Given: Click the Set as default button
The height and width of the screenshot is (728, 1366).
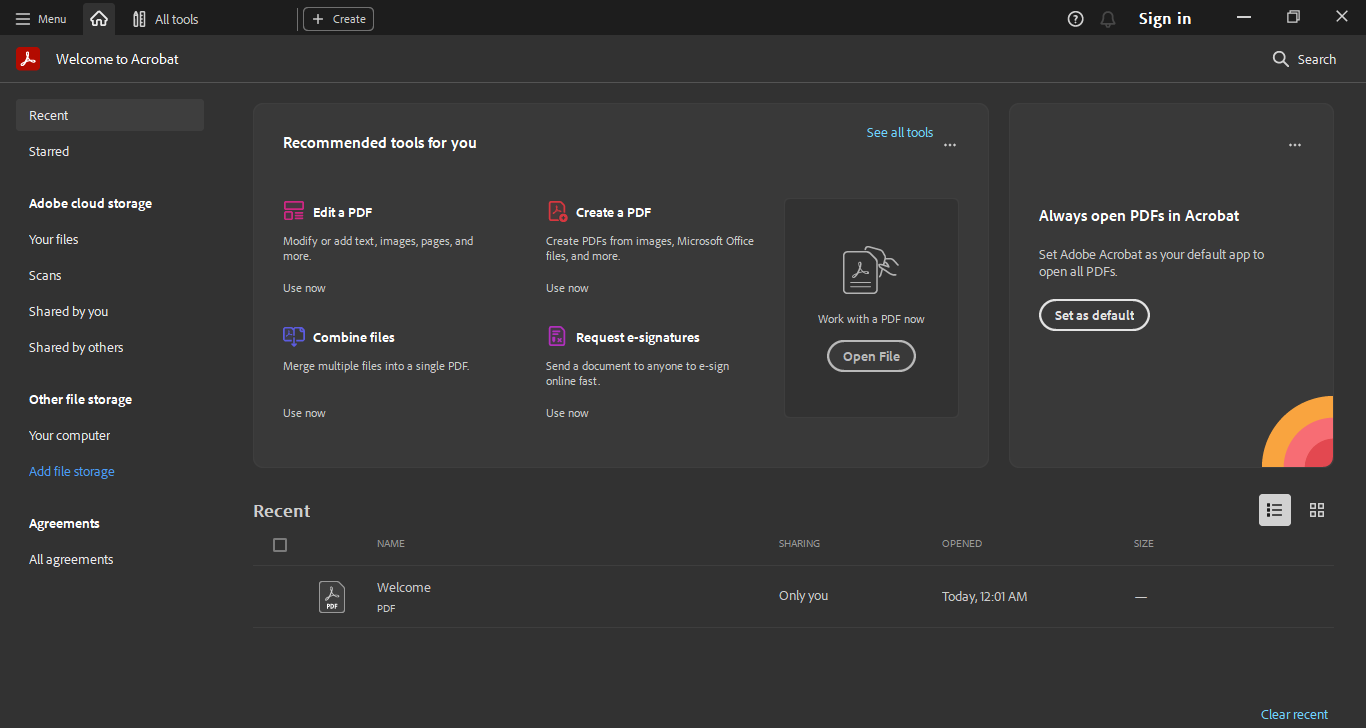Looking at the screenshot, I should (1094, 315).
